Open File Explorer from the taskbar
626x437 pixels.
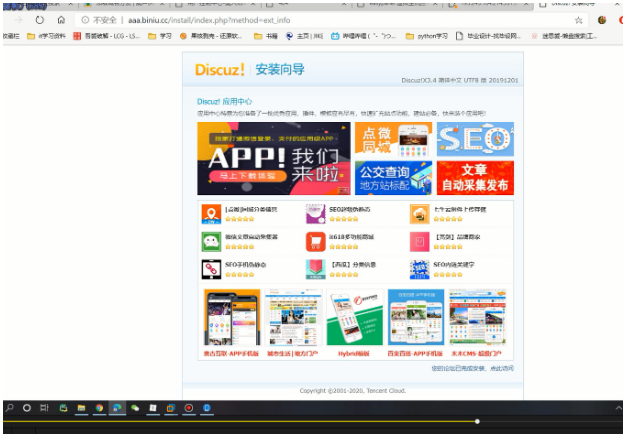point(81,408)
